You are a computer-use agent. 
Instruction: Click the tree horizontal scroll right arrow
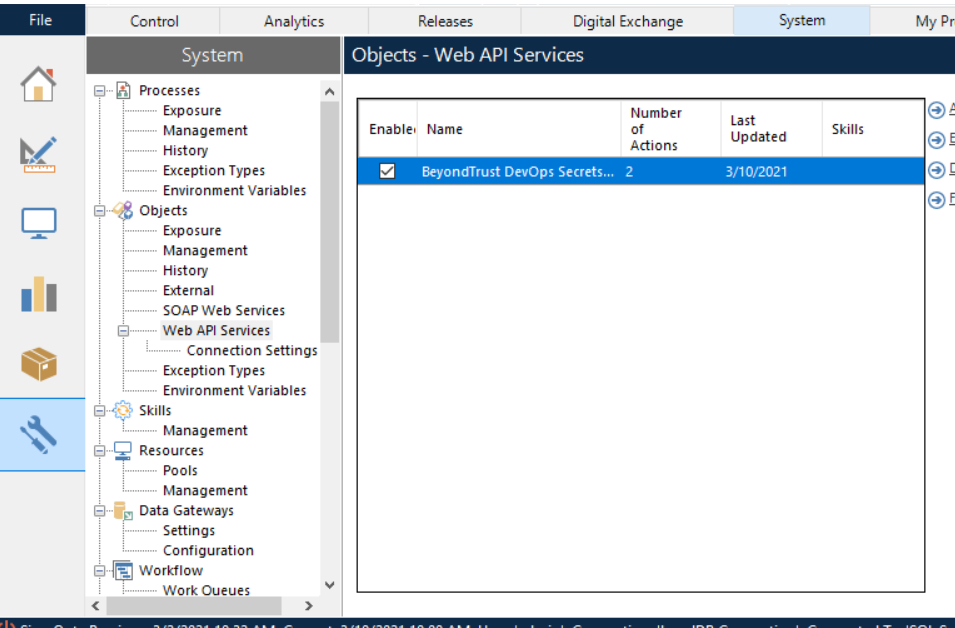(308, 605)
